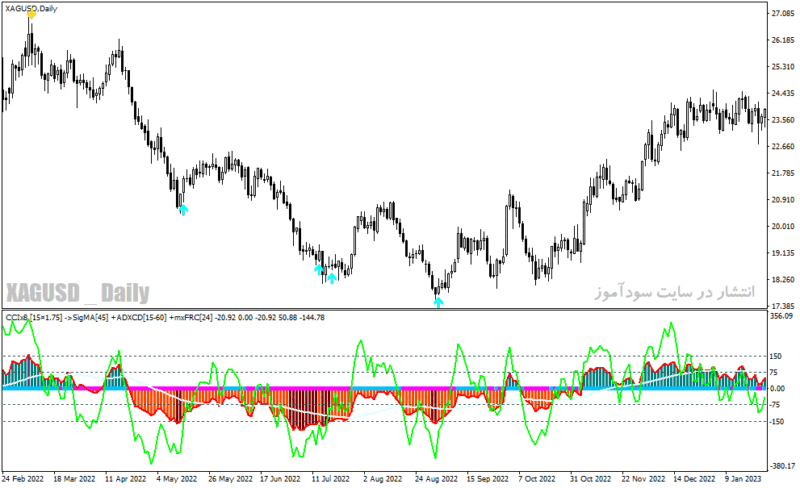The image size is (800, 488).
Task: Select the 9 Jan 2023 date label
Action: [743, 479]
